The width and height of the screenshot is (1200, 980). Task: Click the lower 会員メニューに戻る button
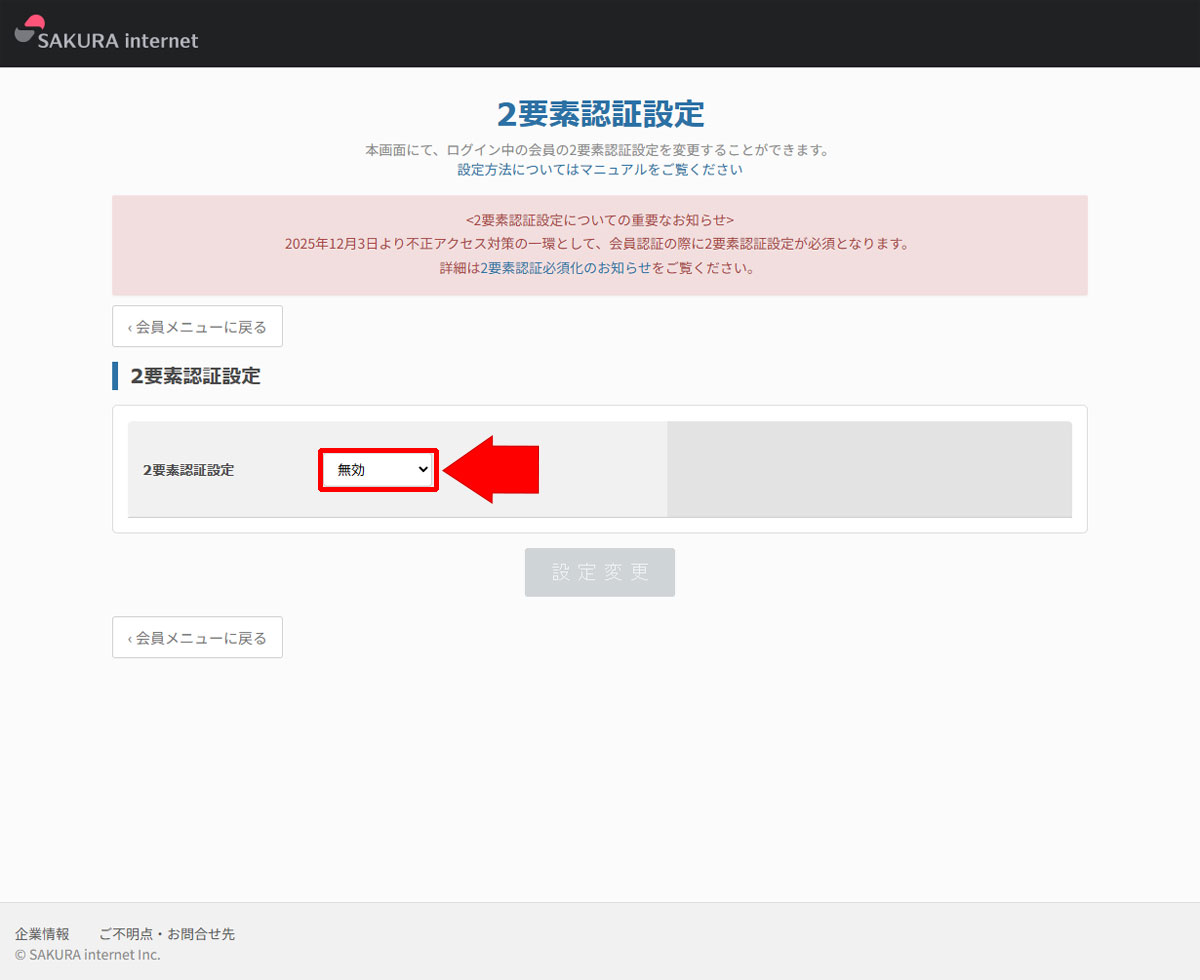pos(197,638)
